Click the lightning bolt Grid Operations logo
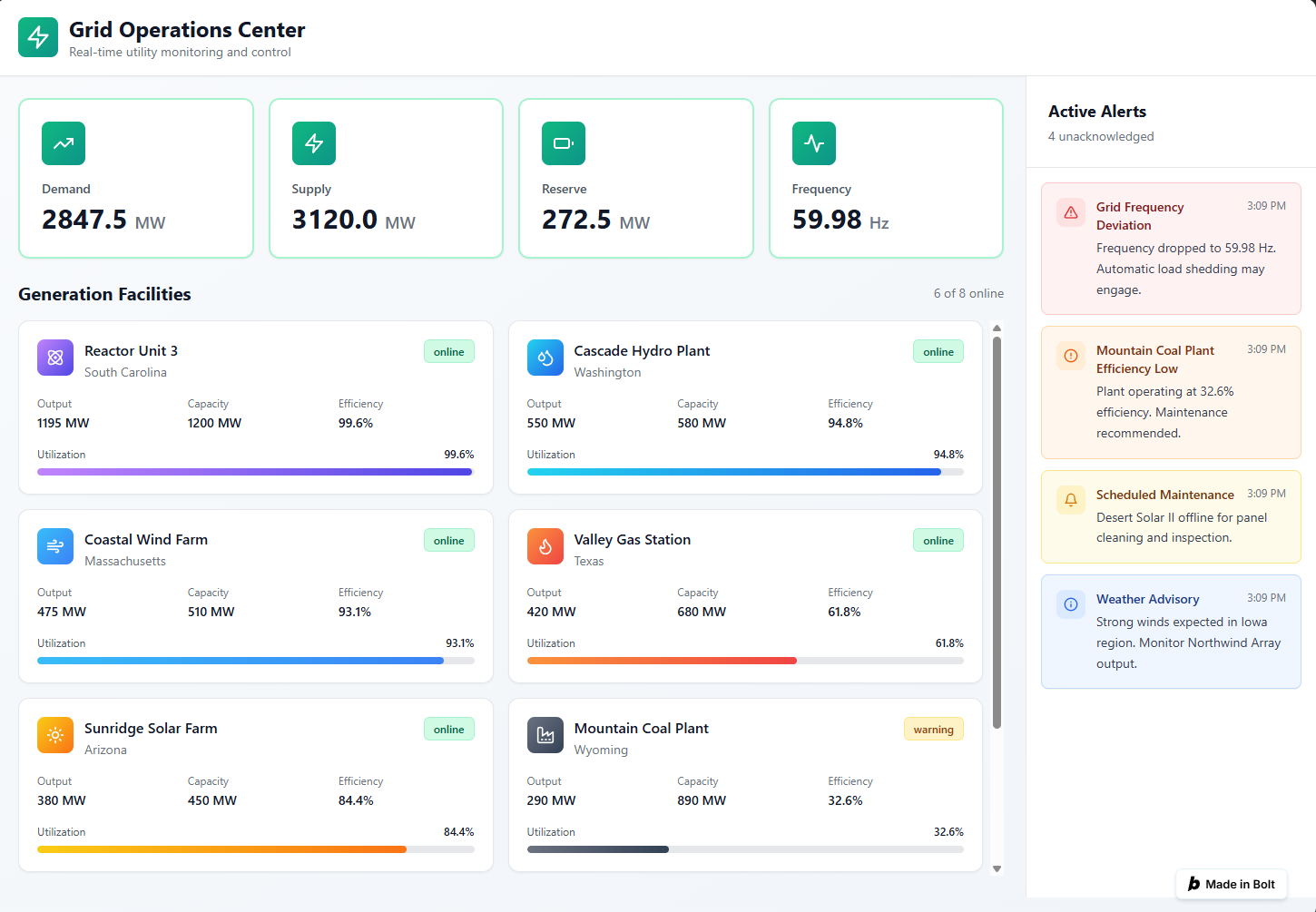1316x912 pixels. (38, 37)
